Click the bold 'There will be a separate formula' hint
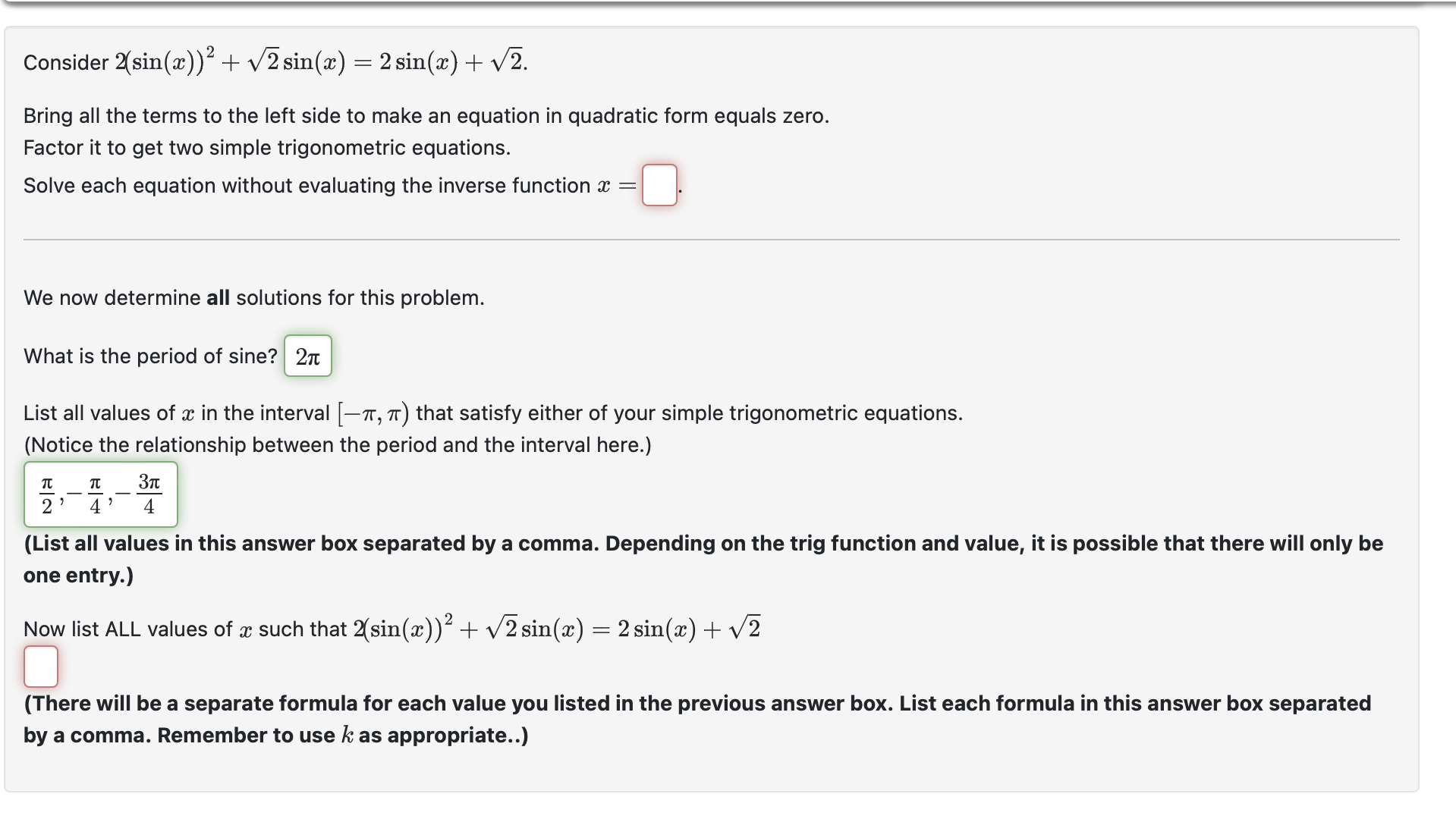The width and height of the screenshot is (1456, 819). [x=697, y=719]
